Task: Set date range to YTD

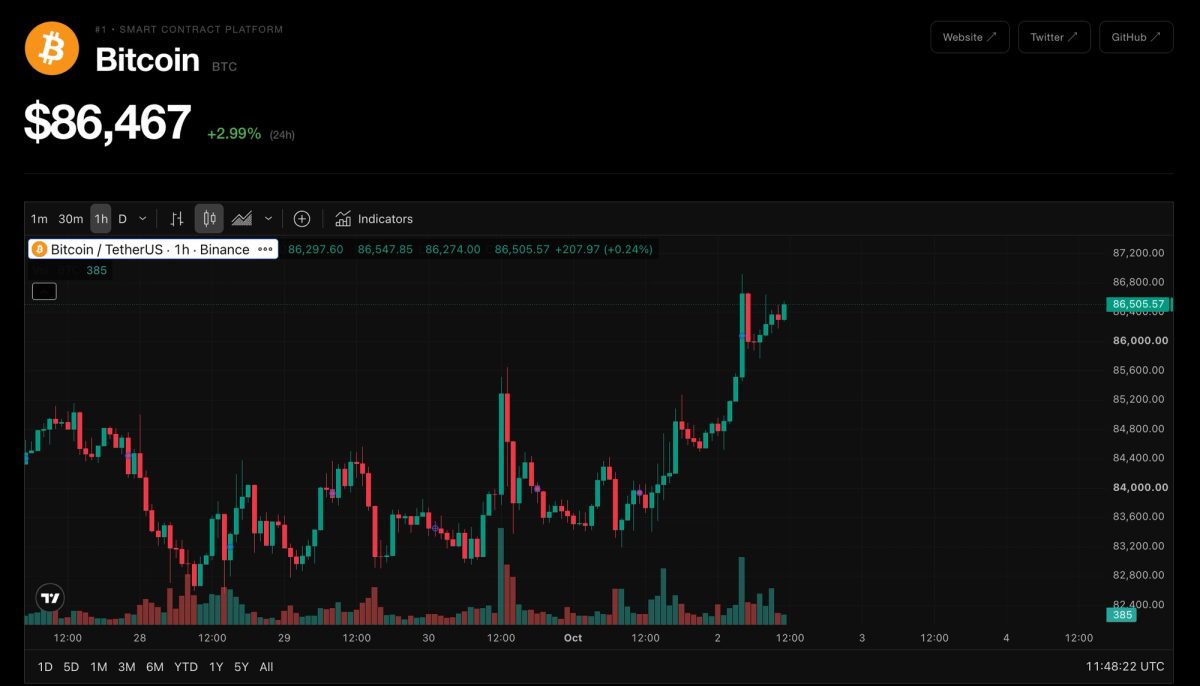Action: point(186,666)
